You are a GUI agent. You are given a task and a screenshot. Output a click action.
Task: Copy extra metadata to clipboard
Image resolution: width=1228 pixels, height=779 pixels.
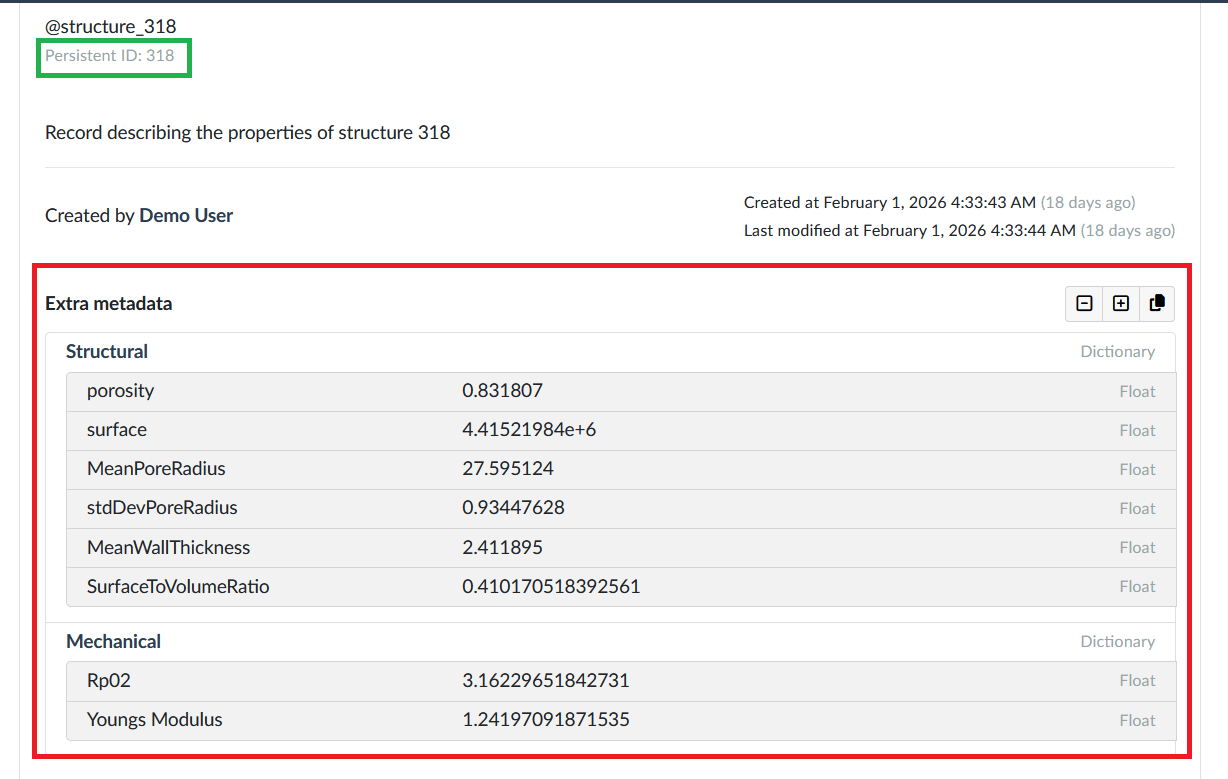point(1157,303)
